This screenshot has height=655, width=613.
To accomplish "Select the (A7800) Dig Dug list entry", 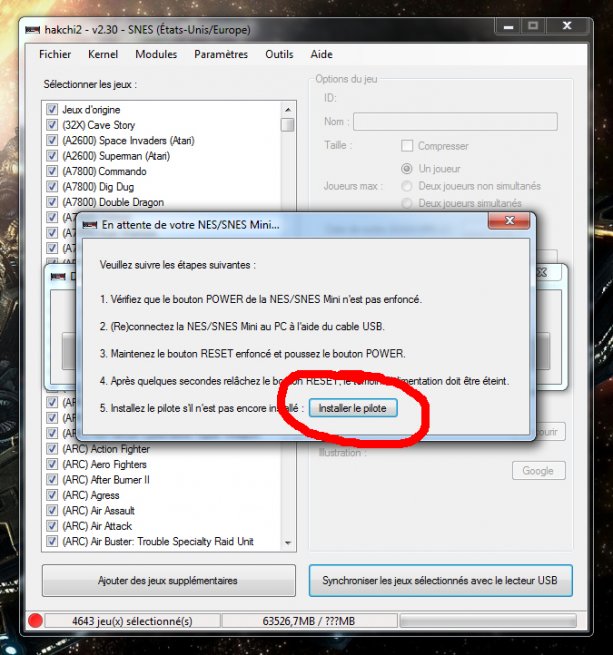I will [x=98, y=187].
